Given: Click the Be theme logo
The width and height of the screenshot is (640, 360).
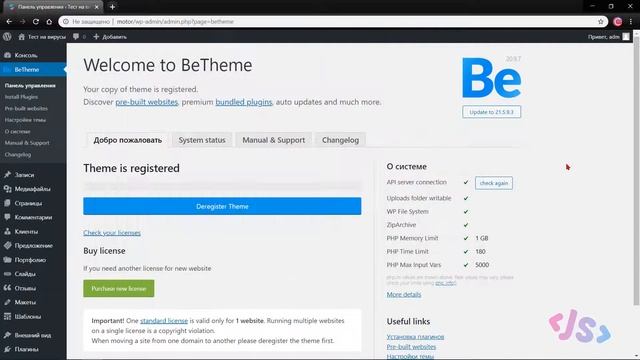Looking at the screenshot, I should tap(491, 78).
